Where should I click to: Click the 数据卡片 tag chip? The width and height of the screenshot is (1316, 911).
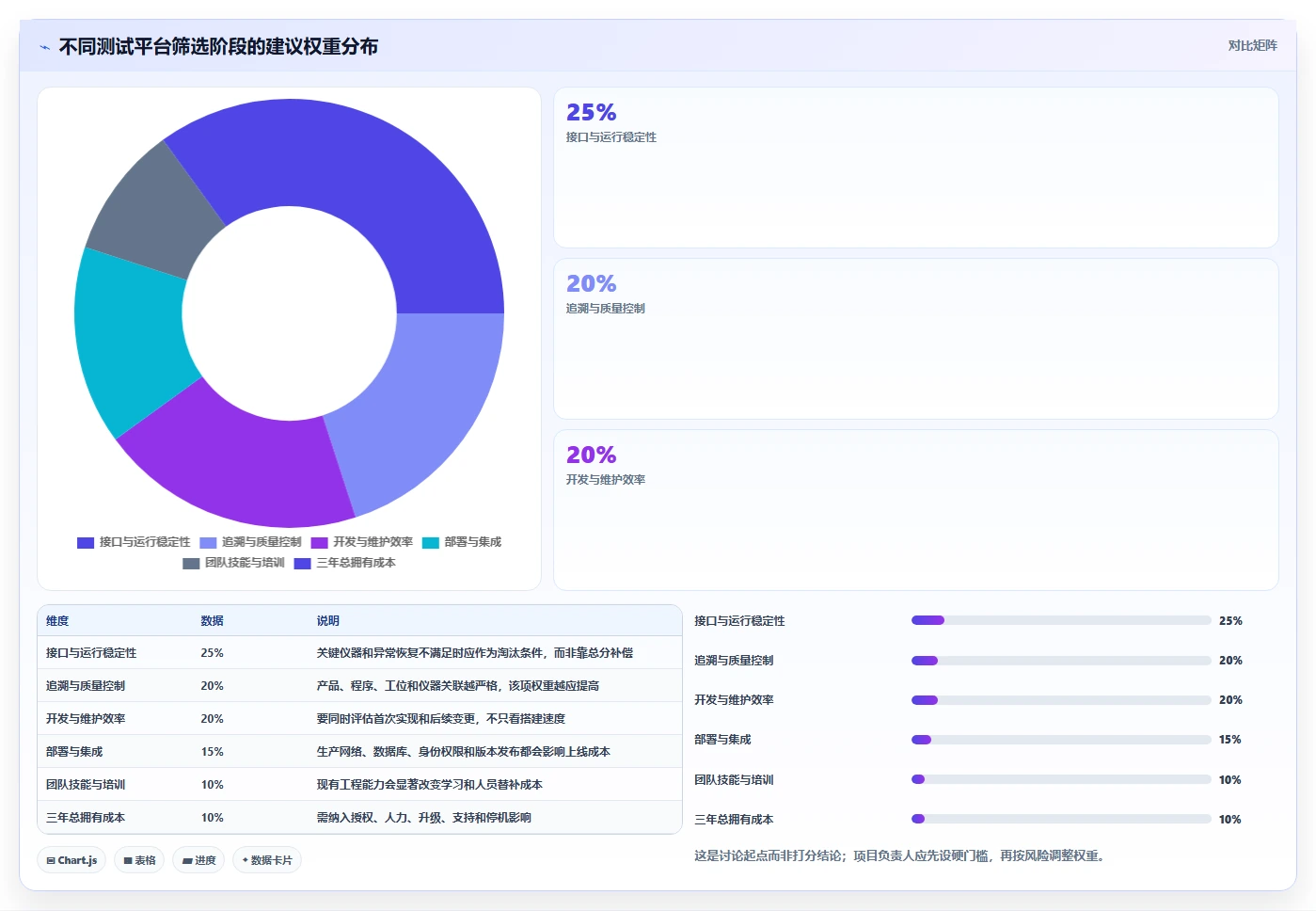(x=267, y=860)
